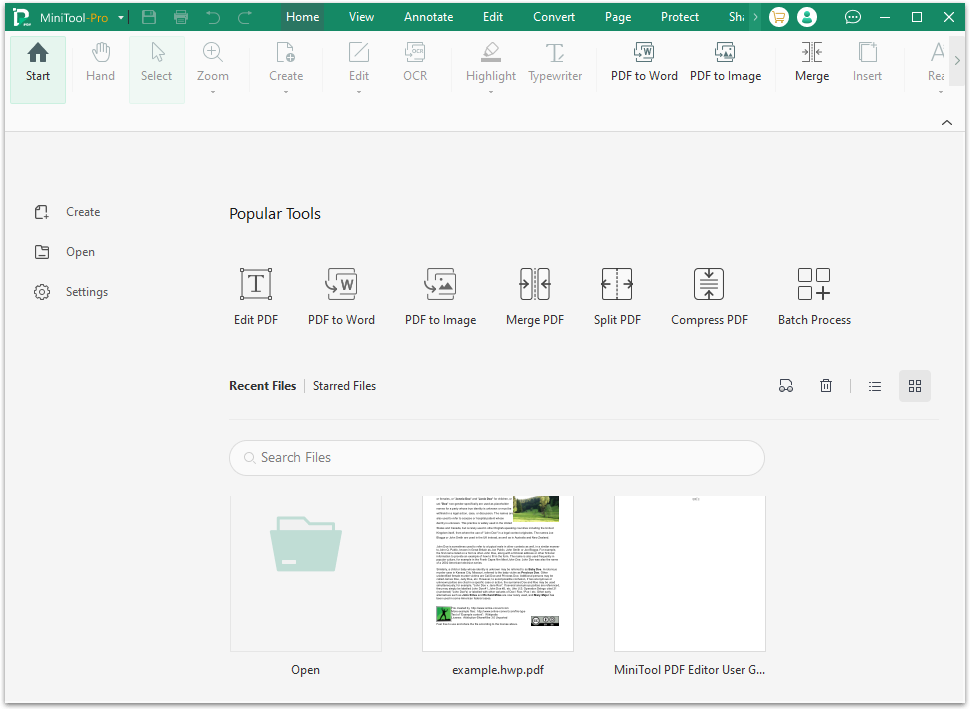Click the Edit tool in ribbon

[359, 62]
